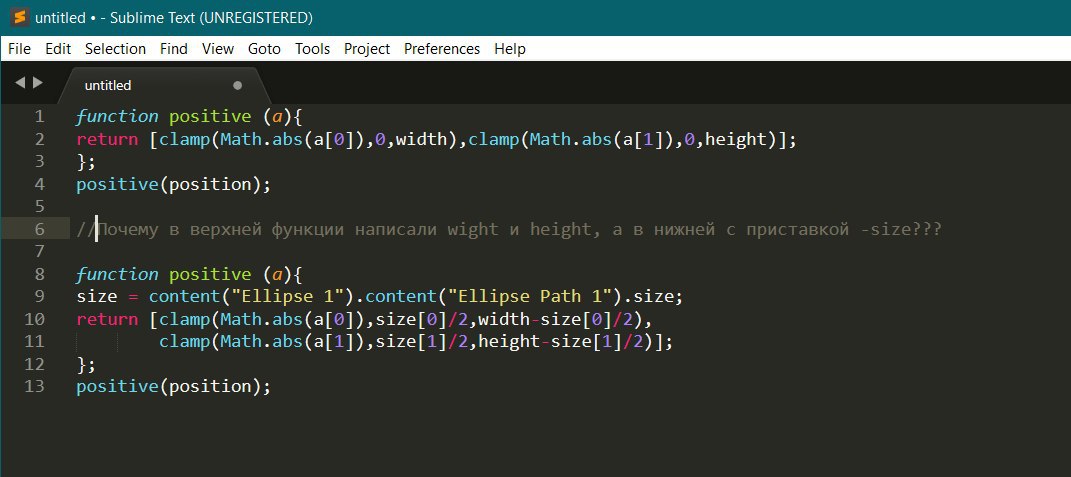The height and width of the screenshot is (477, 1071).
Task: Click 'return' keyword on line 10
Action: click(107, 319)
